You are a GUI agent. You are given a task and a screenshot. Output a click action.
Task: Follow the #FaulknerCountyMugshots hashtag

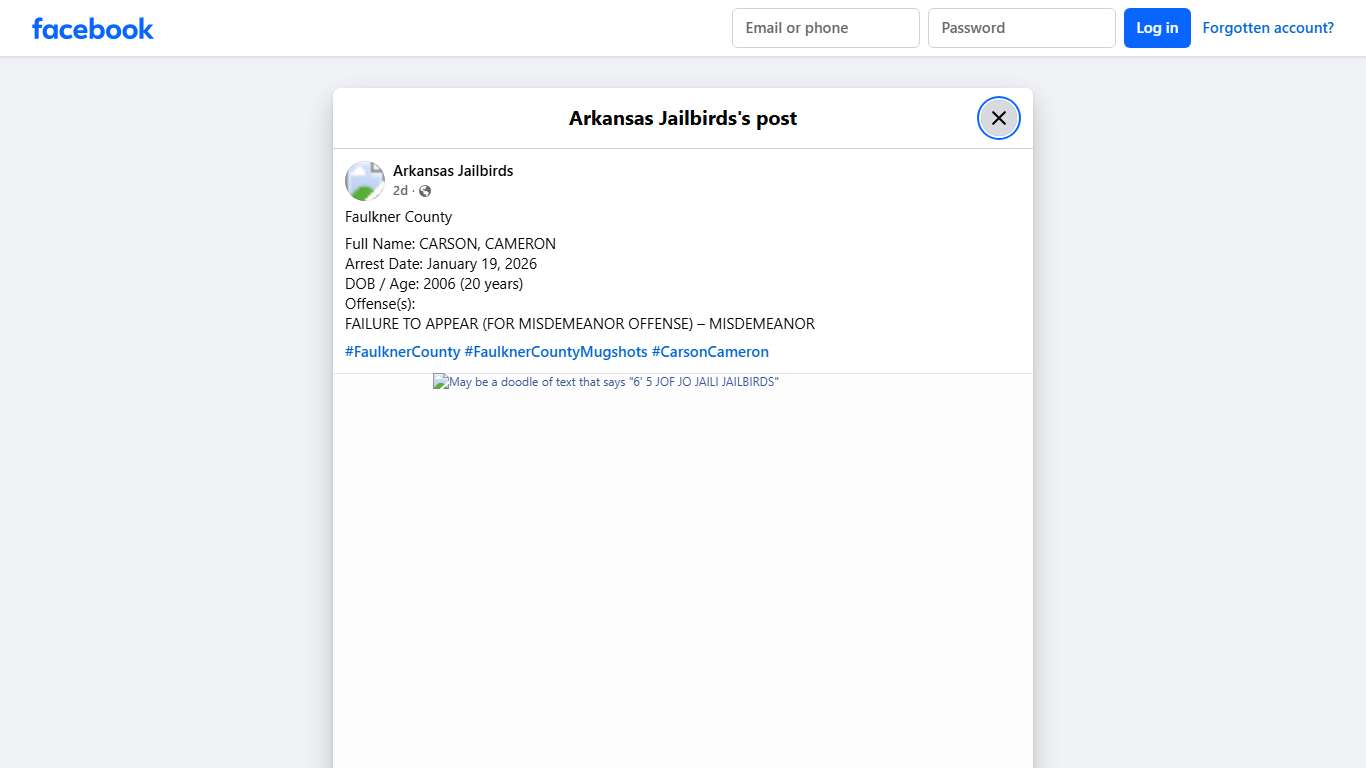point(555,352)
